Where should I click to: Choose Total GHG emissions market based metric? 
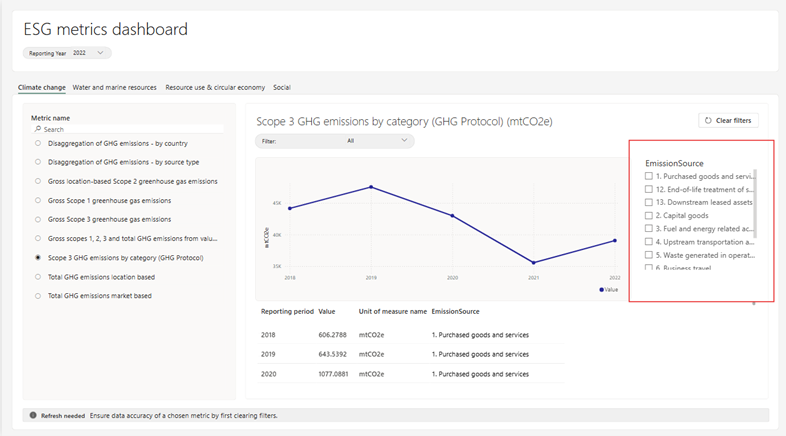click(x=38, y=296)
